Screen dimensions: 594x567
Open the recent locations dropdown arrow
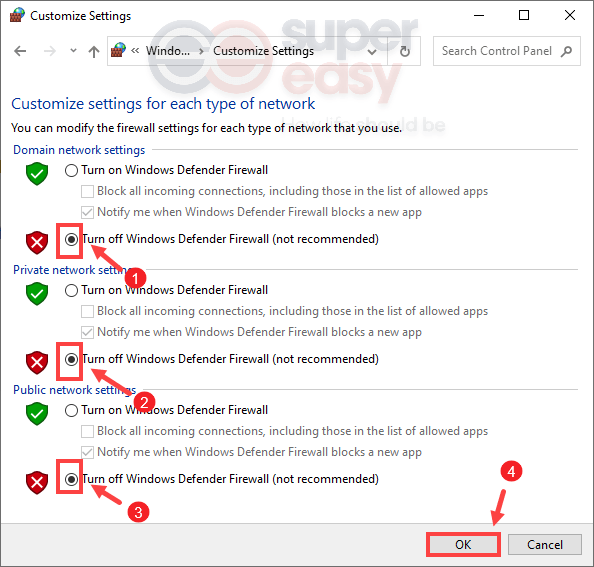click(x=73, y=50)
